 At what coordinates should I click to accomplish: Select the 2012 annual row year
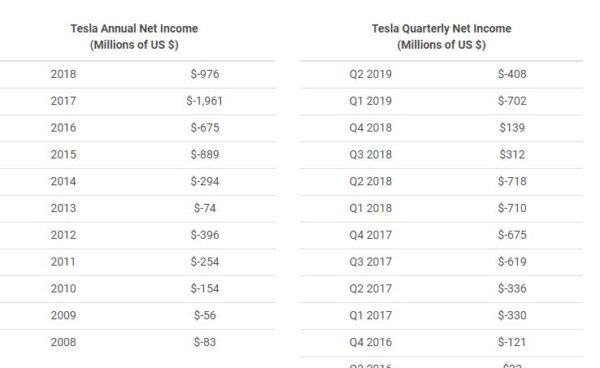[64, 234]
